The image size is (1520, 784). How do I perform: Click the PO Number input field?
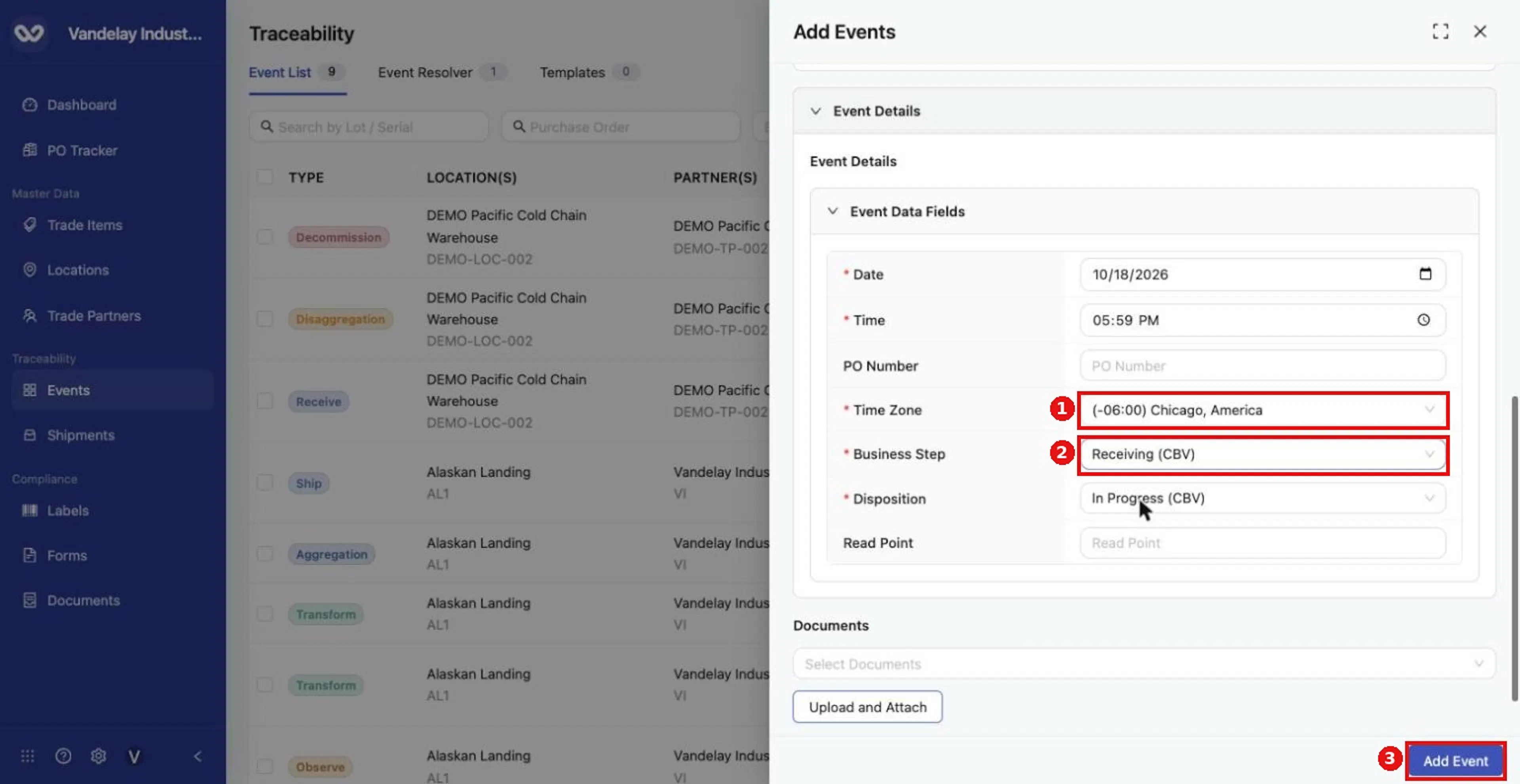(1263, 366)
